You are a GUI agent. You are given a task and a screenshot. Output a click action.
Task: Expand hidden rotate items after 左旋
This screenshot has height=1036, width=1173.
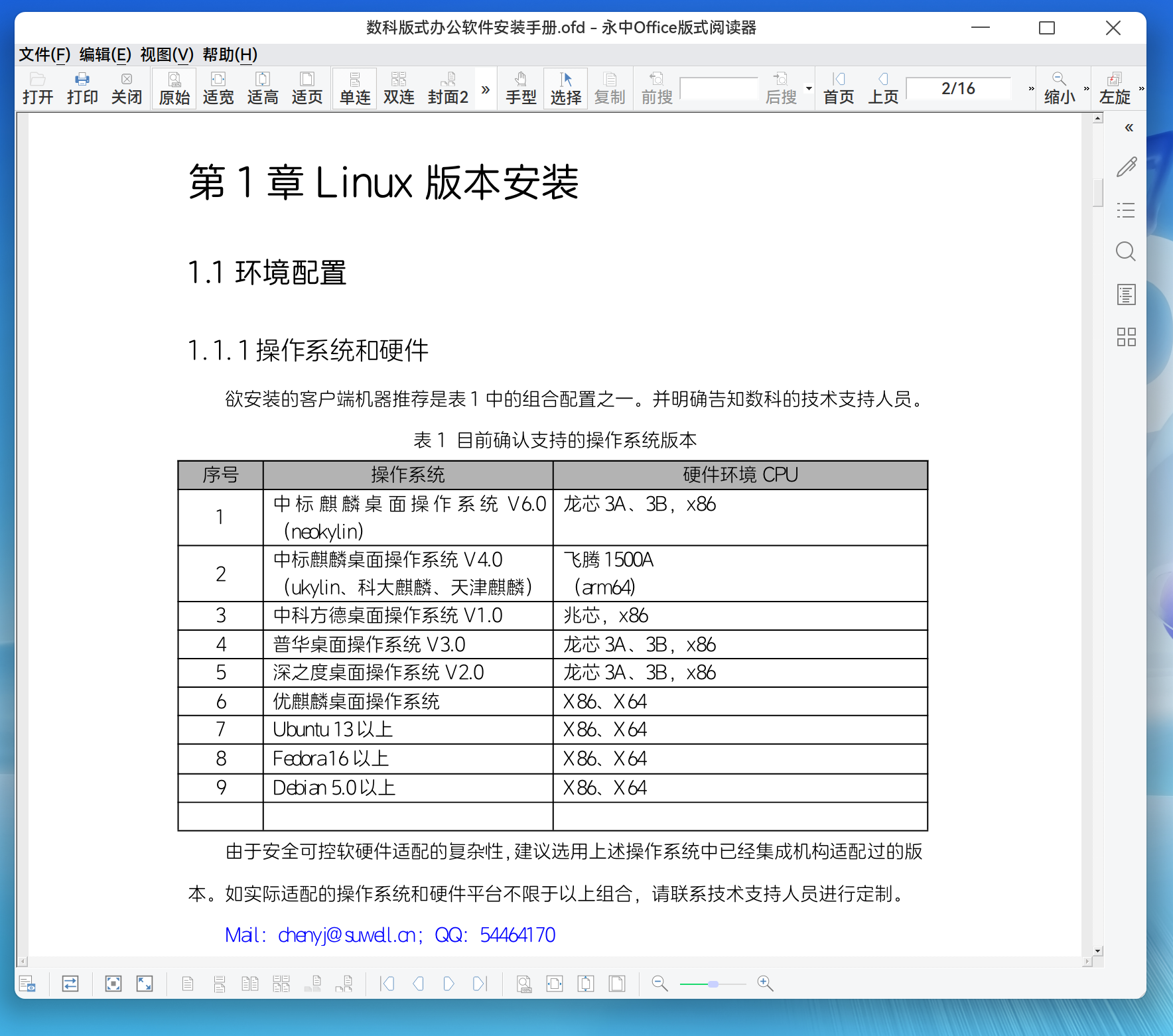pyautogui.click(x=1141, y=88)
